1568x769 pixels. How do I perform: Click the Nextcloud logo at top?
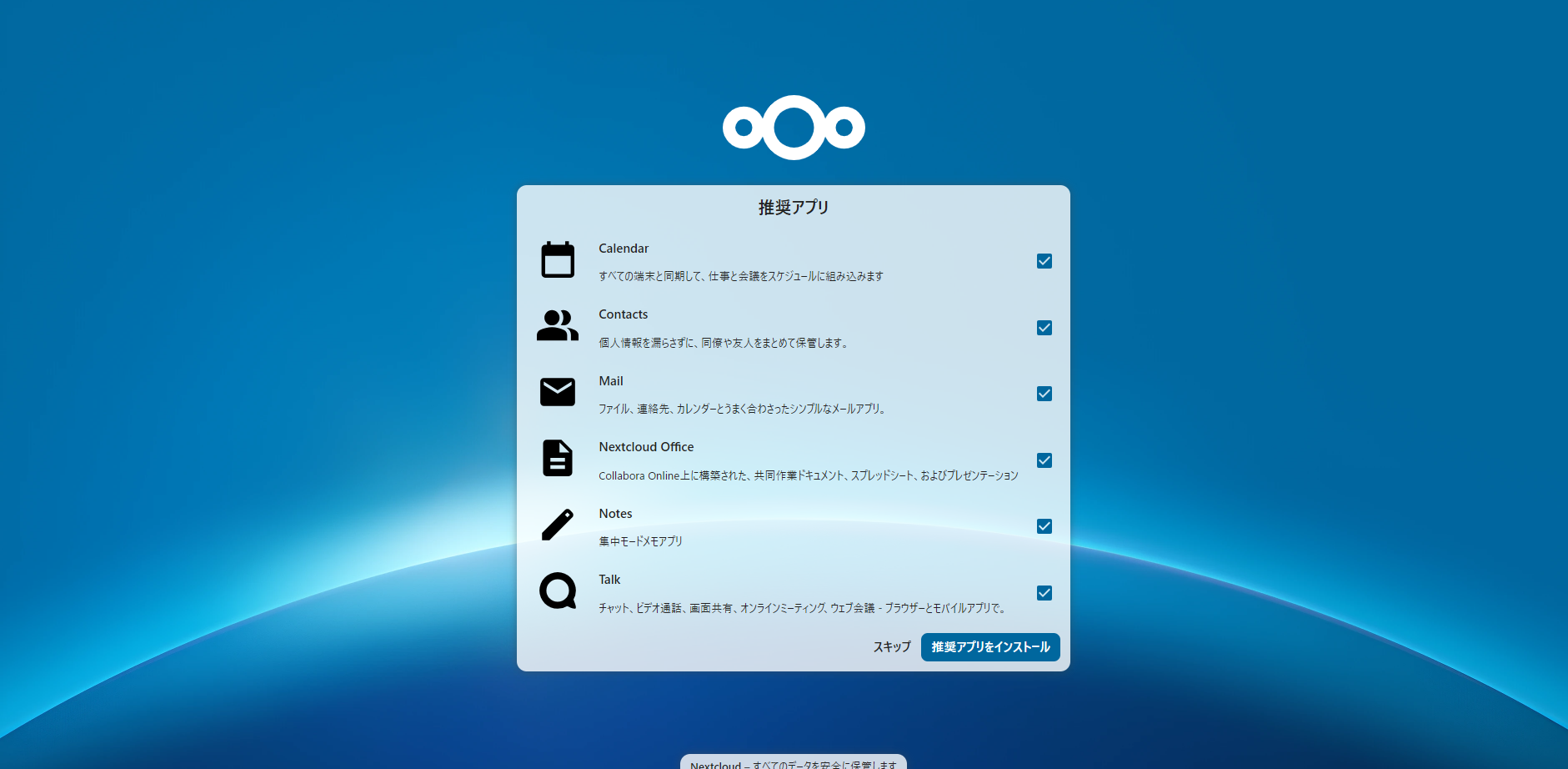coord(794,128)
